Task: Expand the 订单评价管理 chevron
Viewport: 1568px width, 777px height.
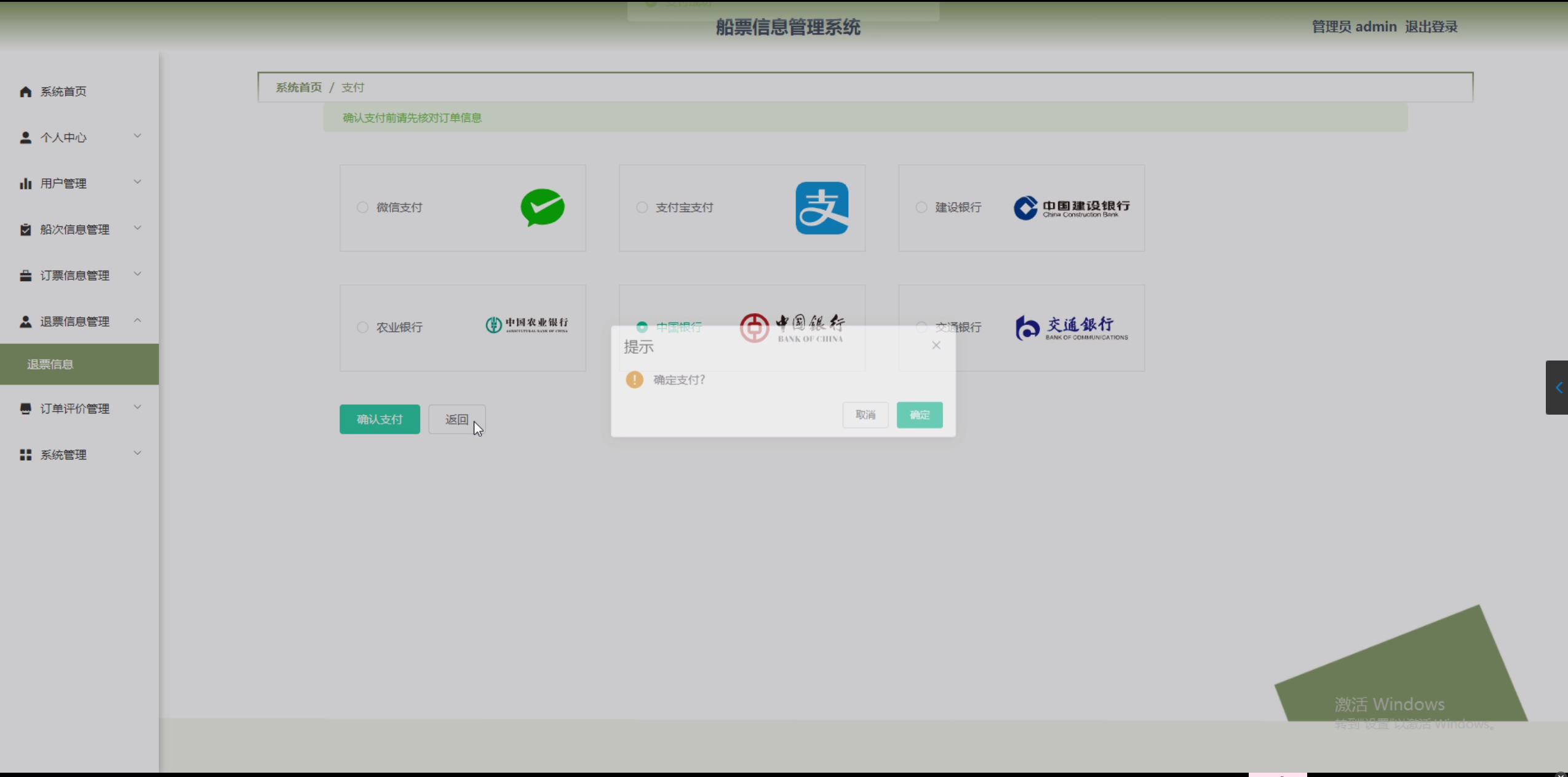Action: 137,407
